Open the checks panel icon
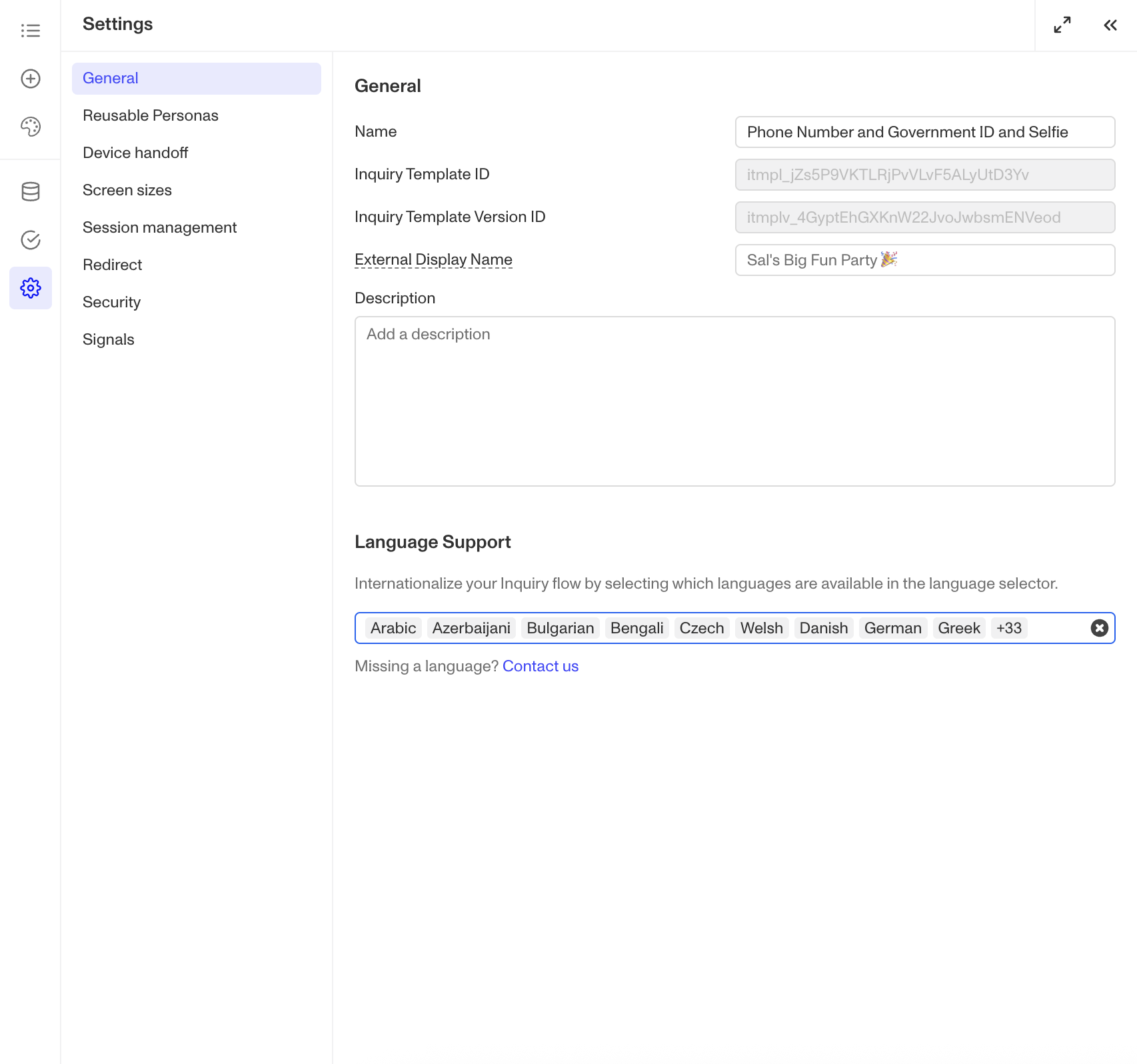 pyautogui.click(x=31, y=240)
